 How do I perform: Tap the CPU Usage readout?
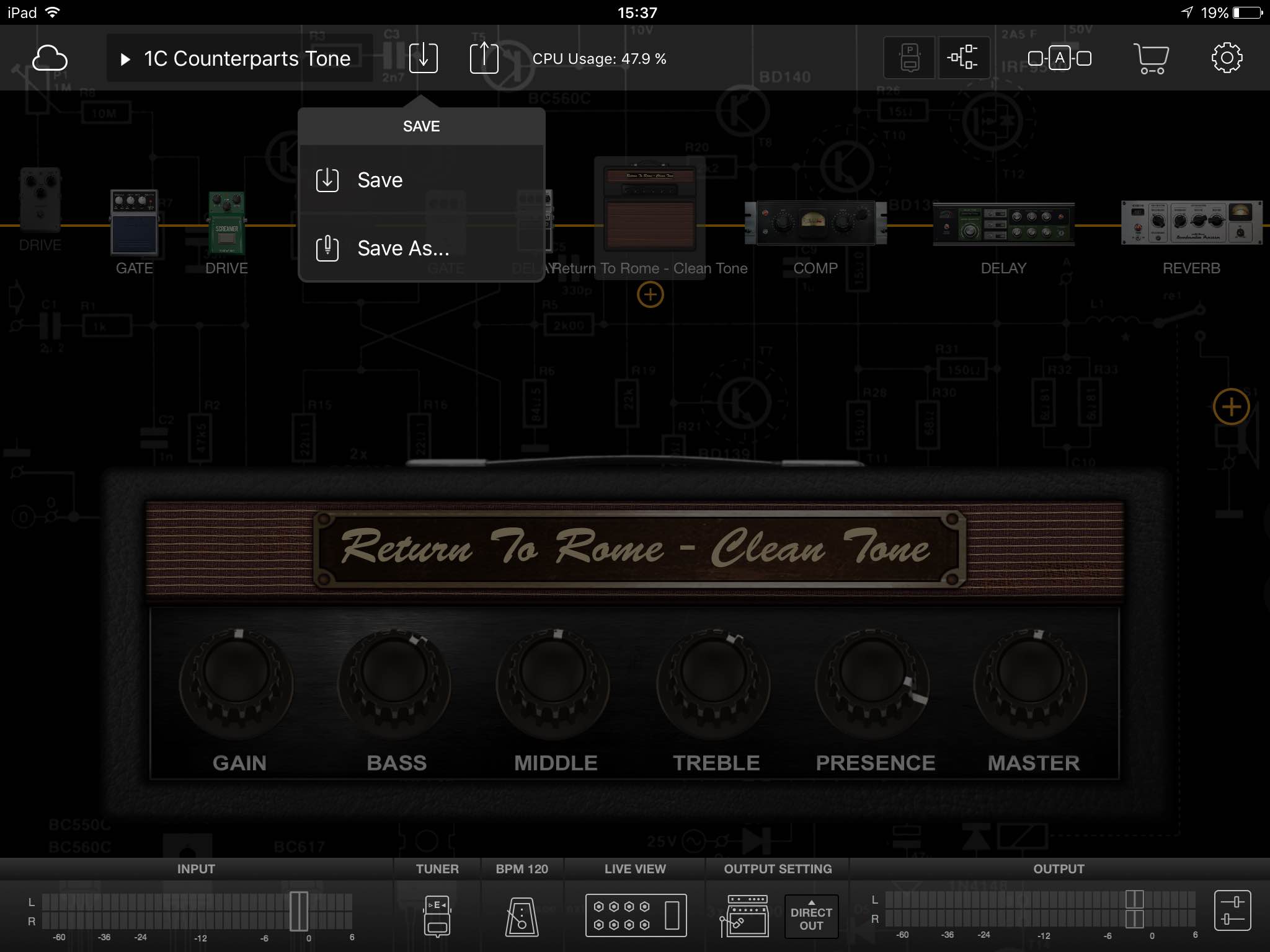(x=599, y=59)
